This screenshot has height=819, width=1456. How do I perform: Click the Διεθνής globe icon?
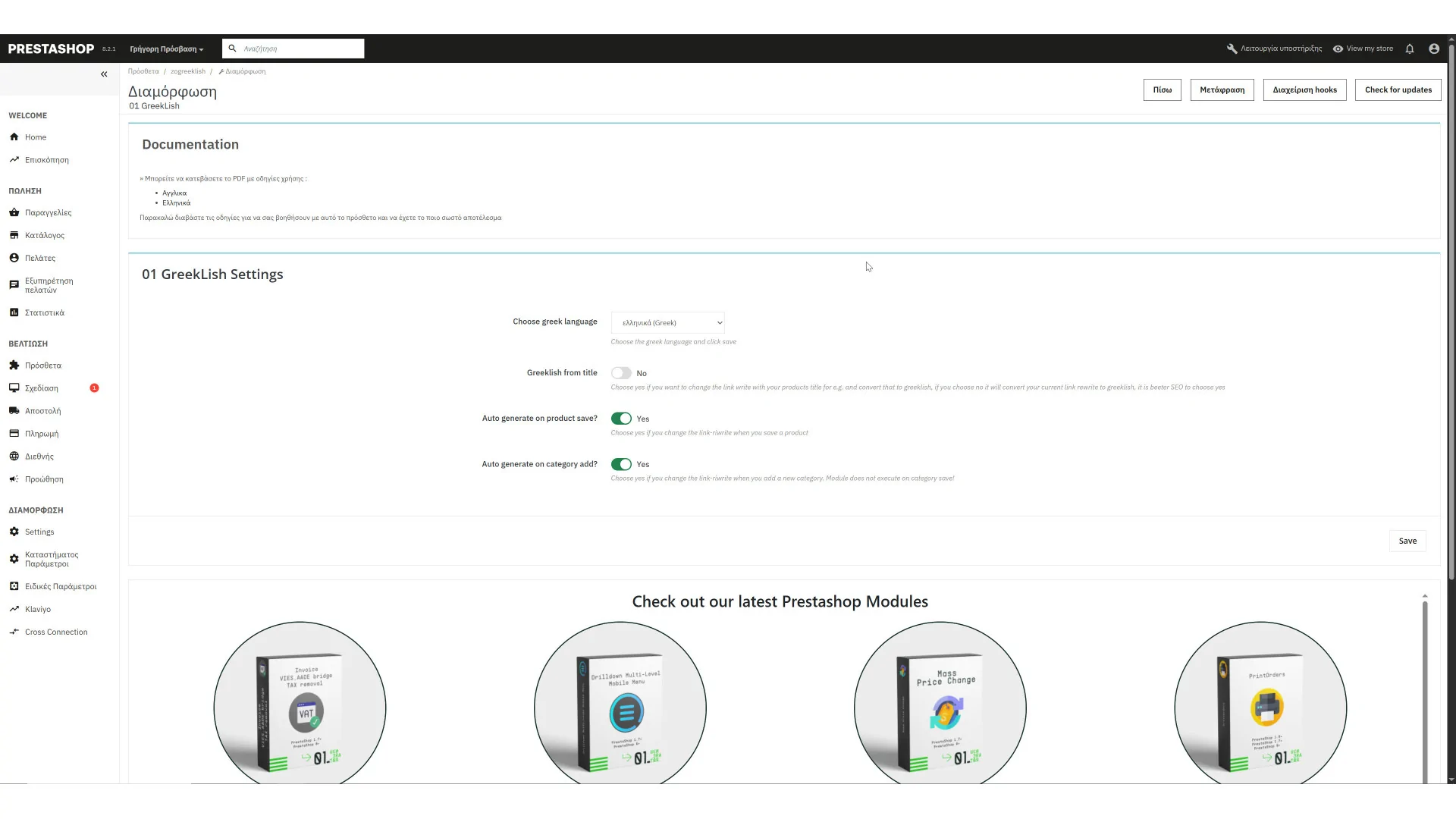click(14, 457)
